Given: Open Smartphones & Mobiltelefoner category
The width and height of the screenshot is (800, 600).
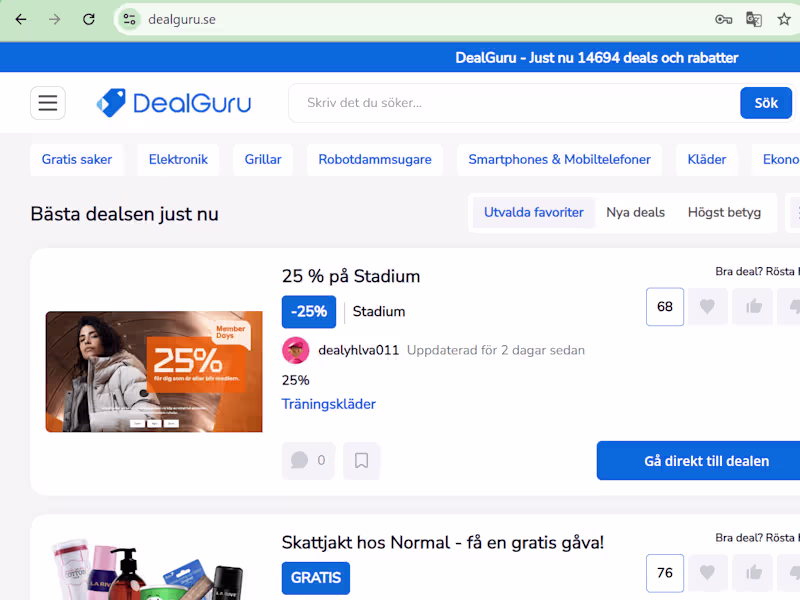Looking at the screenshot, I should click(x=559, y=160).
